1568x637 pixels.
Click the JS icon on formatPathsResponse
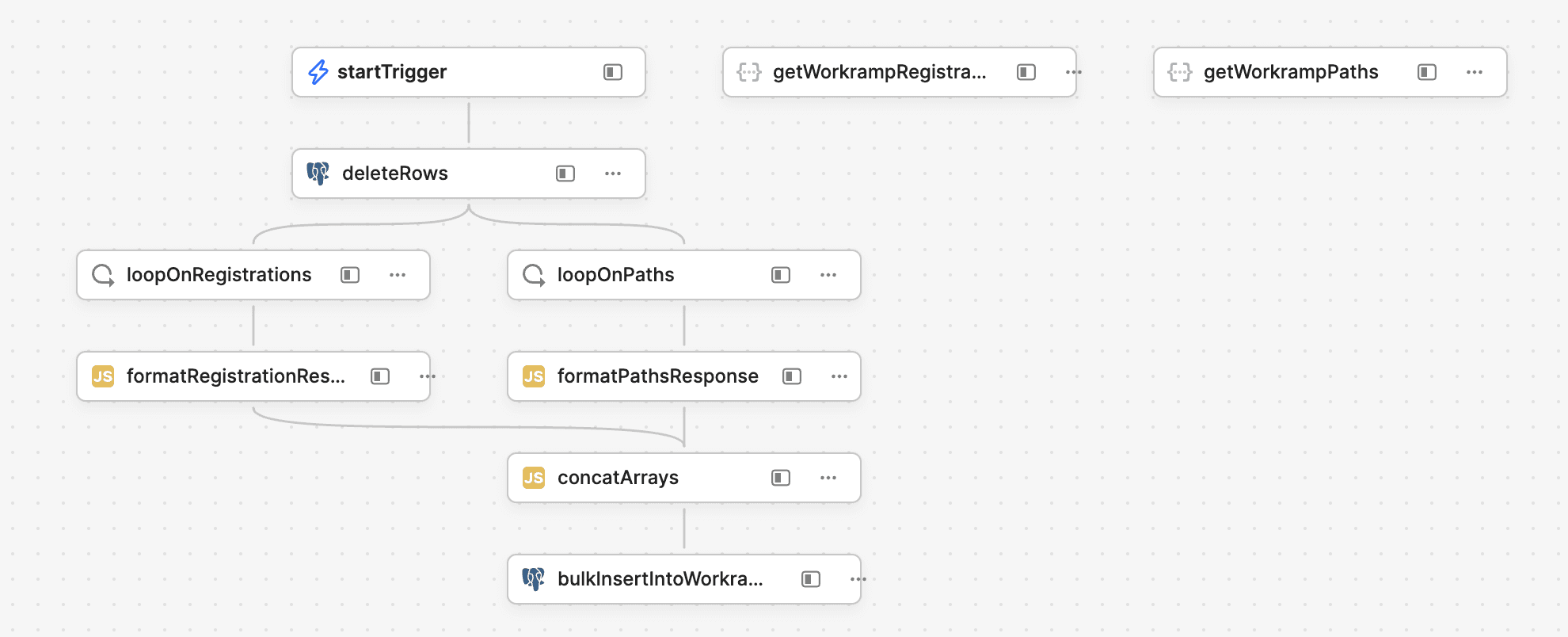pyautogui.click(x=534, y=376)
